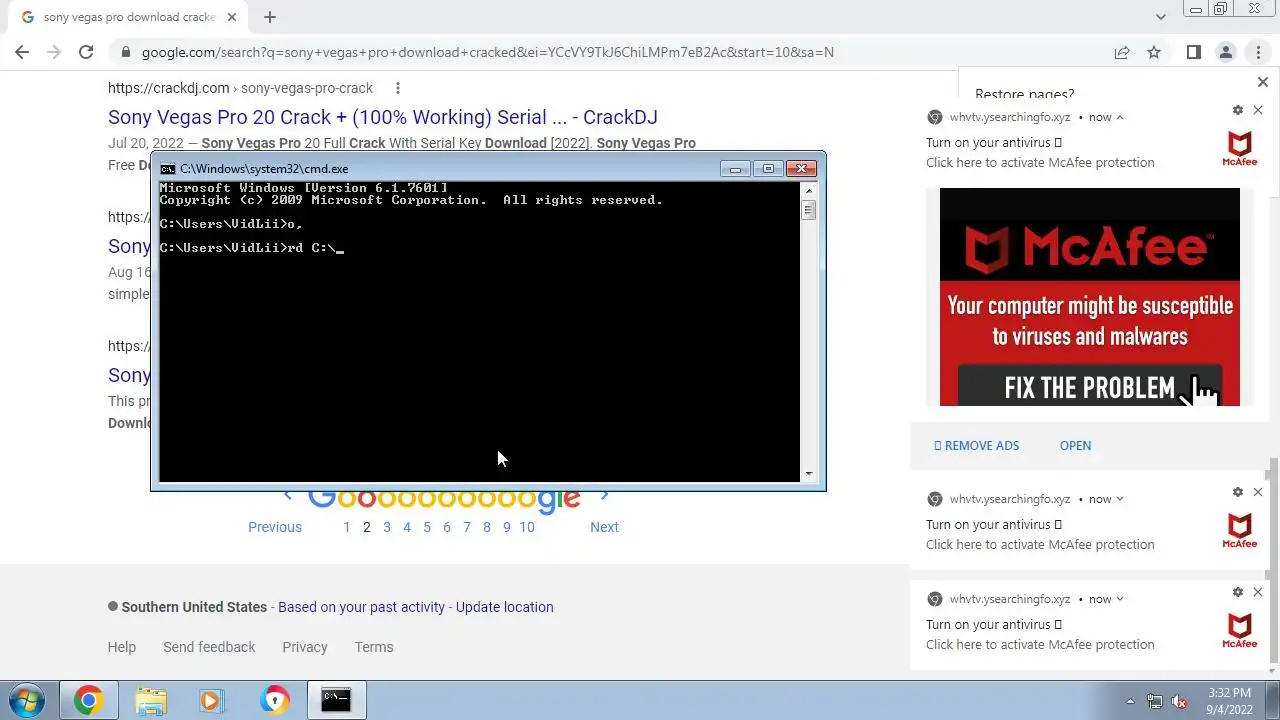
Task: Click the muted volume tray icon
Action: click(x=1180, y=701)
